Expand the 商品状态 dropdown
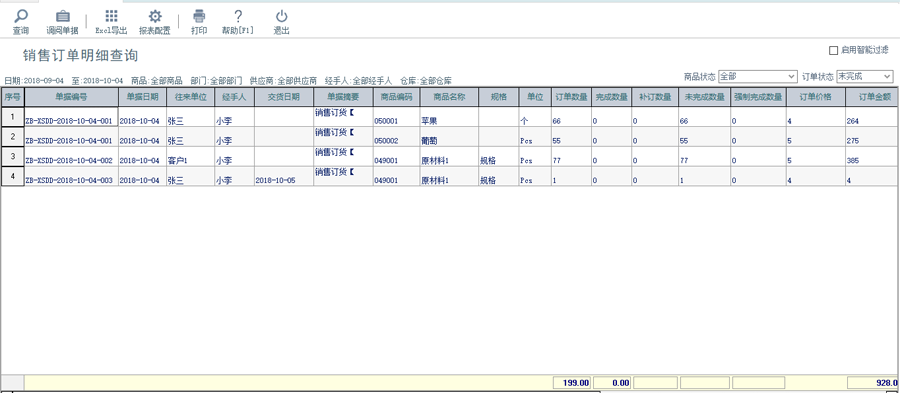The image size is (900, 393). [x=758, y=76]
